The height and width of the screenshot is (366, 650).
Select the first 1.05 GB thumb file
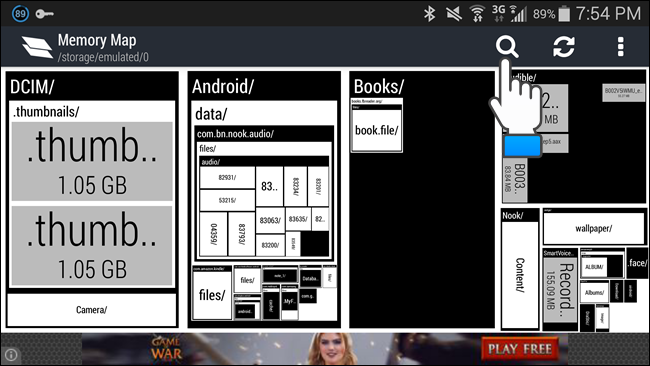(x=92, y=161)
